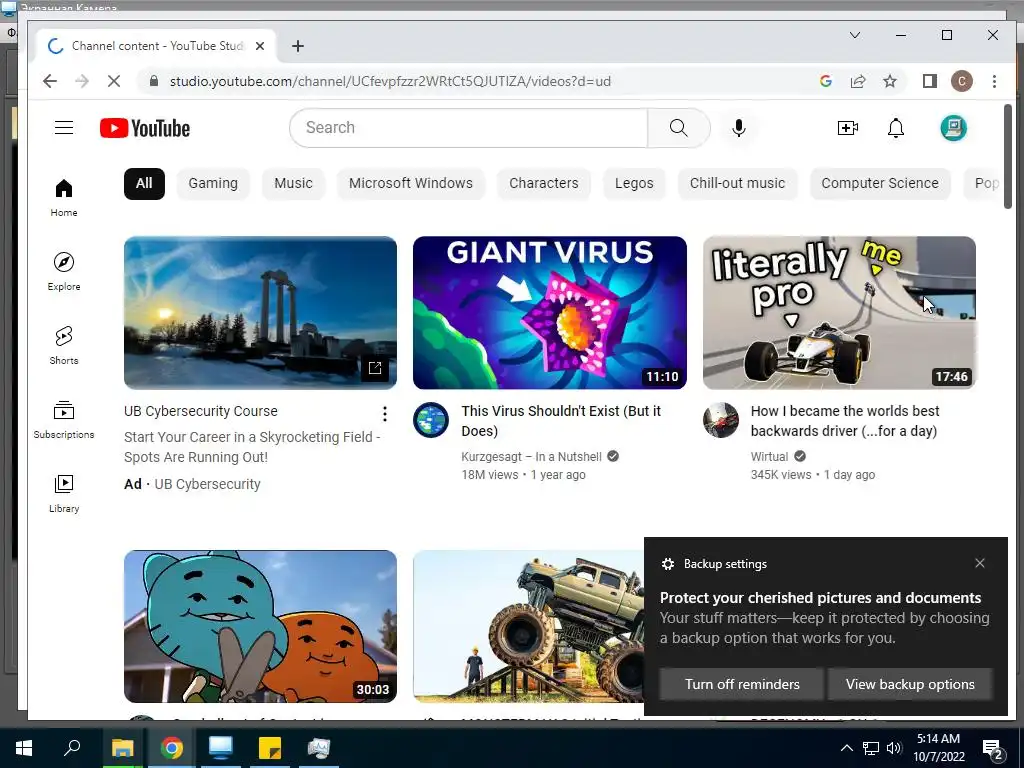
Task: Open the literally pro racing thumbnail
Action: tap(839, 313)
